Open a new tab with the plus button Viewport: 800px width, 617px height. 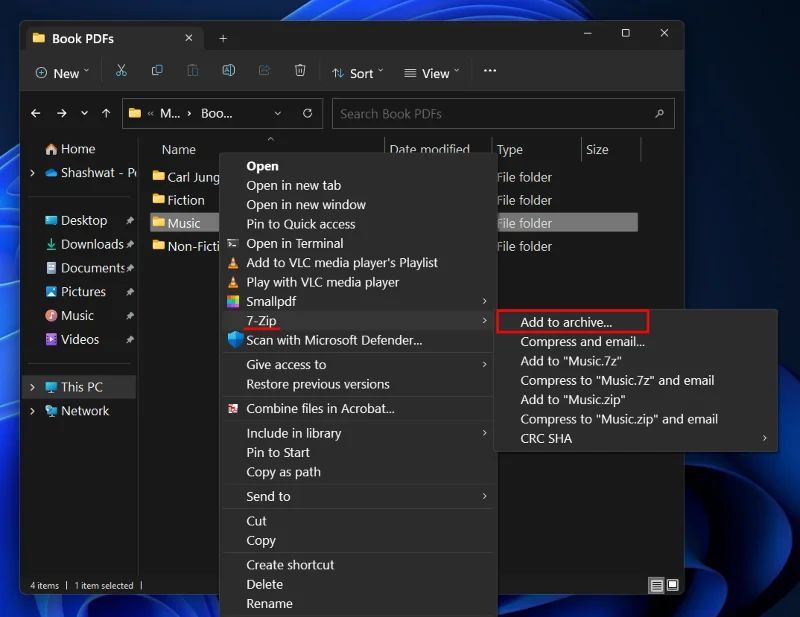[223, 38]
